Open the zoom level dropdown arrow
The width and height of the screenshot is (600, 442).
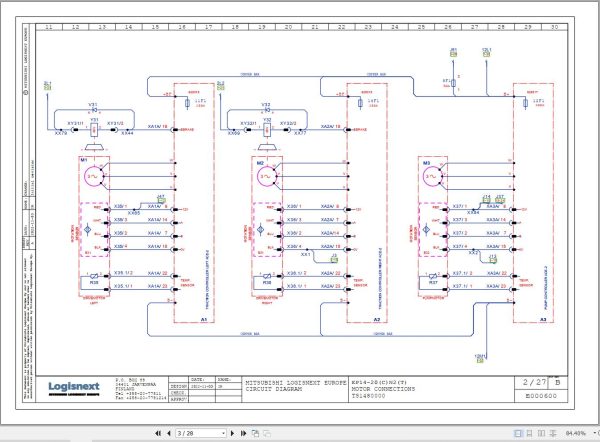pyautogui.click(x=594, y=433)
